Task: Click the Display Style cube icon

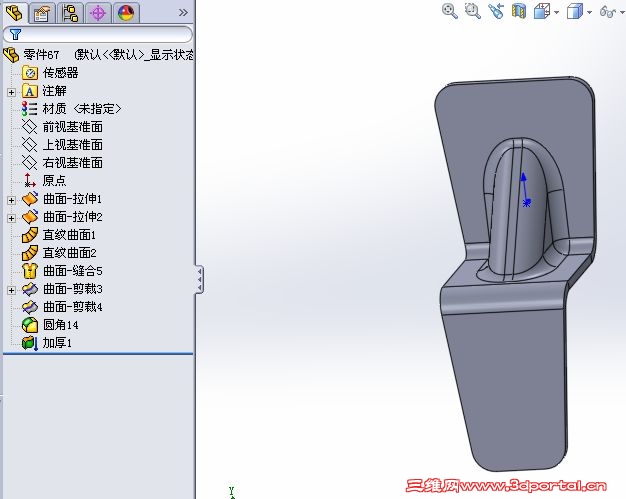Action: click(x=575, y=12)
